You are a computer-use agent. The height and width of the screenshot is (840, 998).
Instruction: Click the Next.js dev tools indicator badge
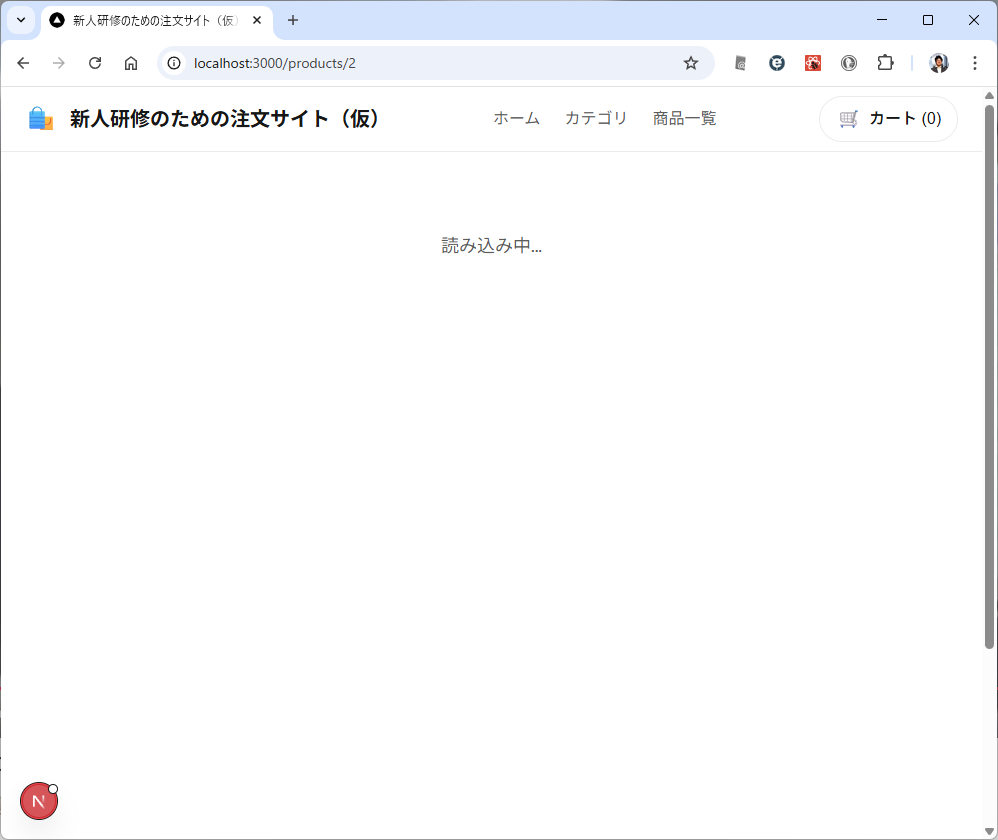(38, 801)
